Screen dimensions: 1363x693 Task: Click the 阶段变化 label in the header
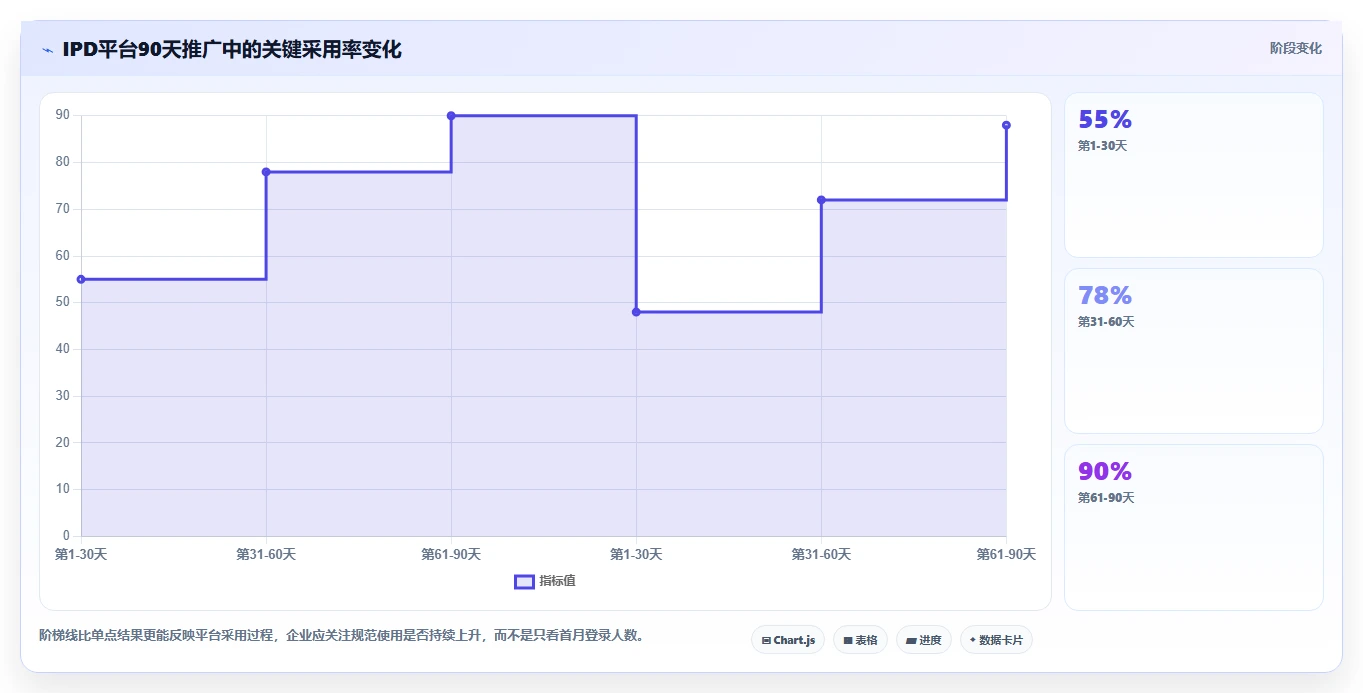click(x=1296, y=48)
